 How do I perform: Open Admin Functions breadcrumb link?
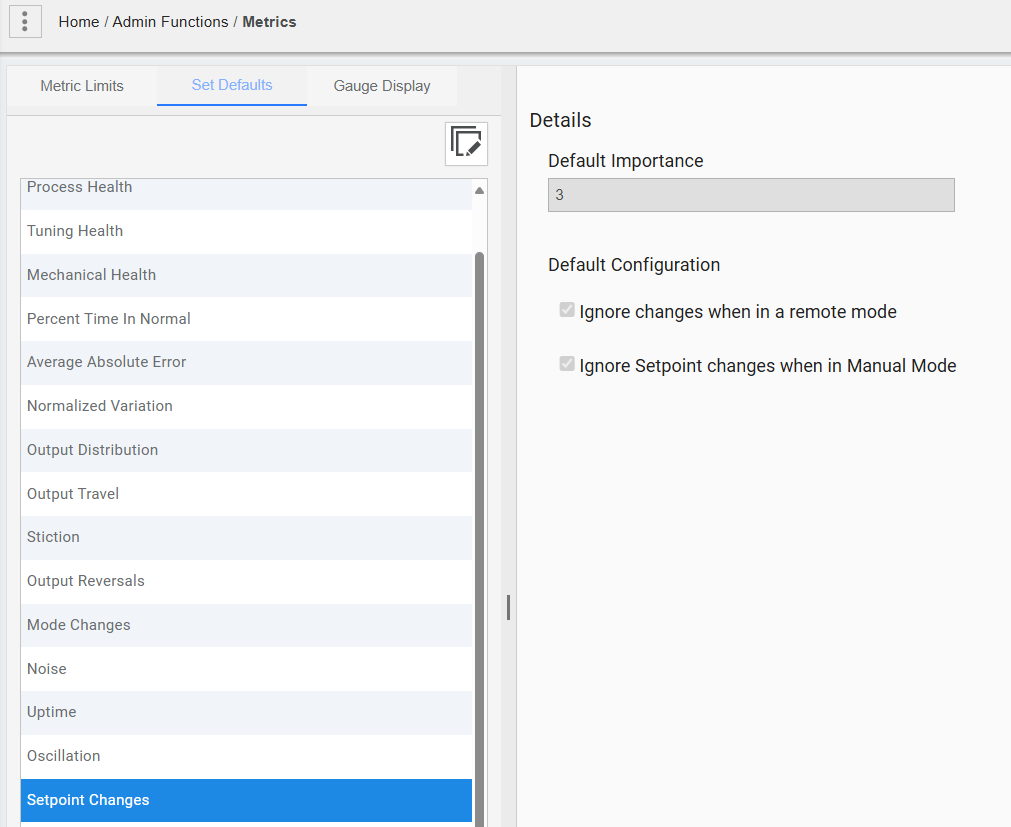tap(170, 22)
